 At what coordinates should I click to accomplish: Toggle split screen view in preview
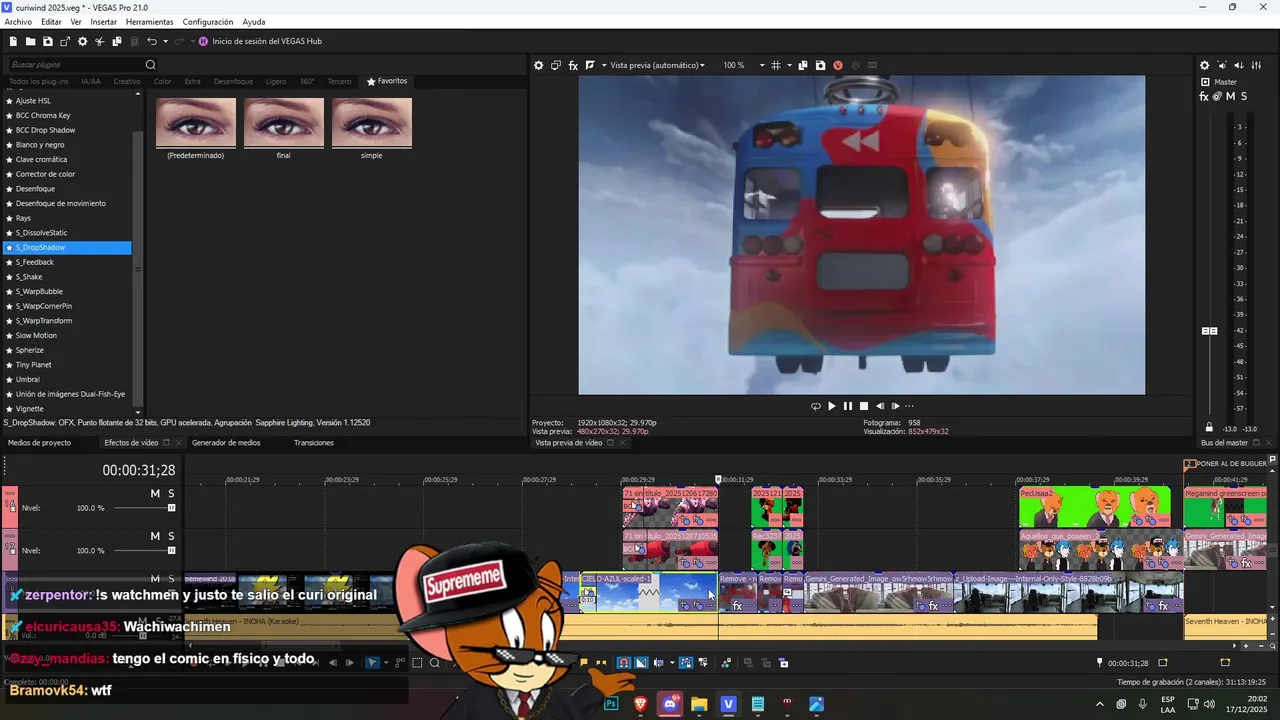590,65
